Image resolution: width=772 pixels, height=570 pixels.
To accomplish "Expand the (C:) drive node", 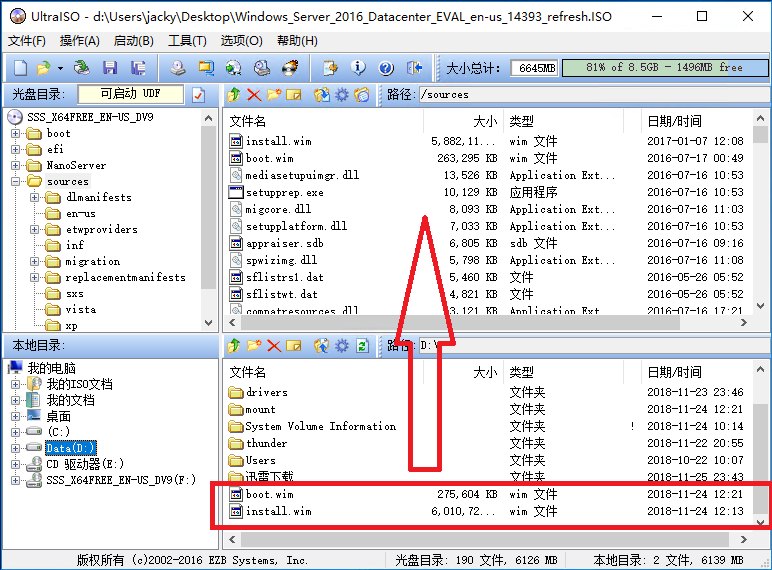I will point(15,432).
